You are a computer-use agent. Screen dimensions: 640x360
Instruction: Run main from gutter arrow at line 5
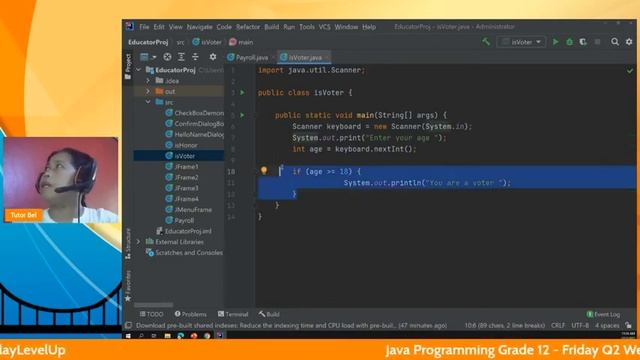(242, 115)
